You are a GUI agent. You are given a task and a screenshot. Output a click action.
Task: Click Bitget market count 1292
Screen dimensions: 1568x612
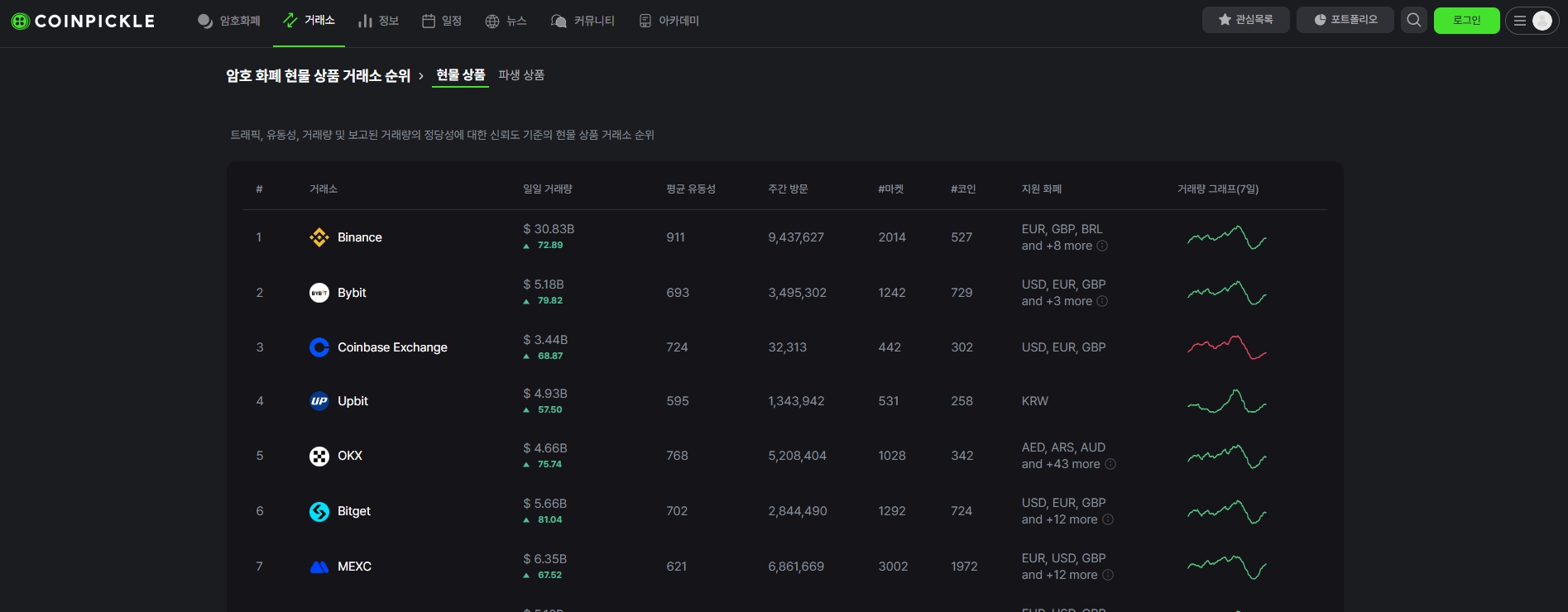892,511
